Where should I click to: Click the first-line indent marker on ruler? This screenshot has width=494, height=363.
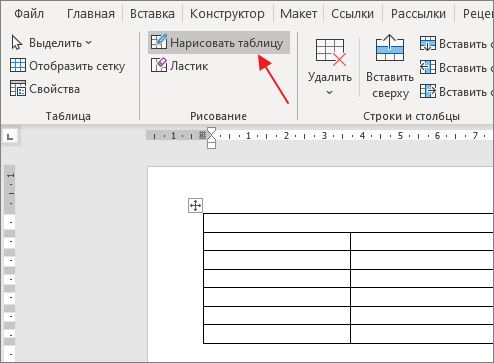[211, 131]
